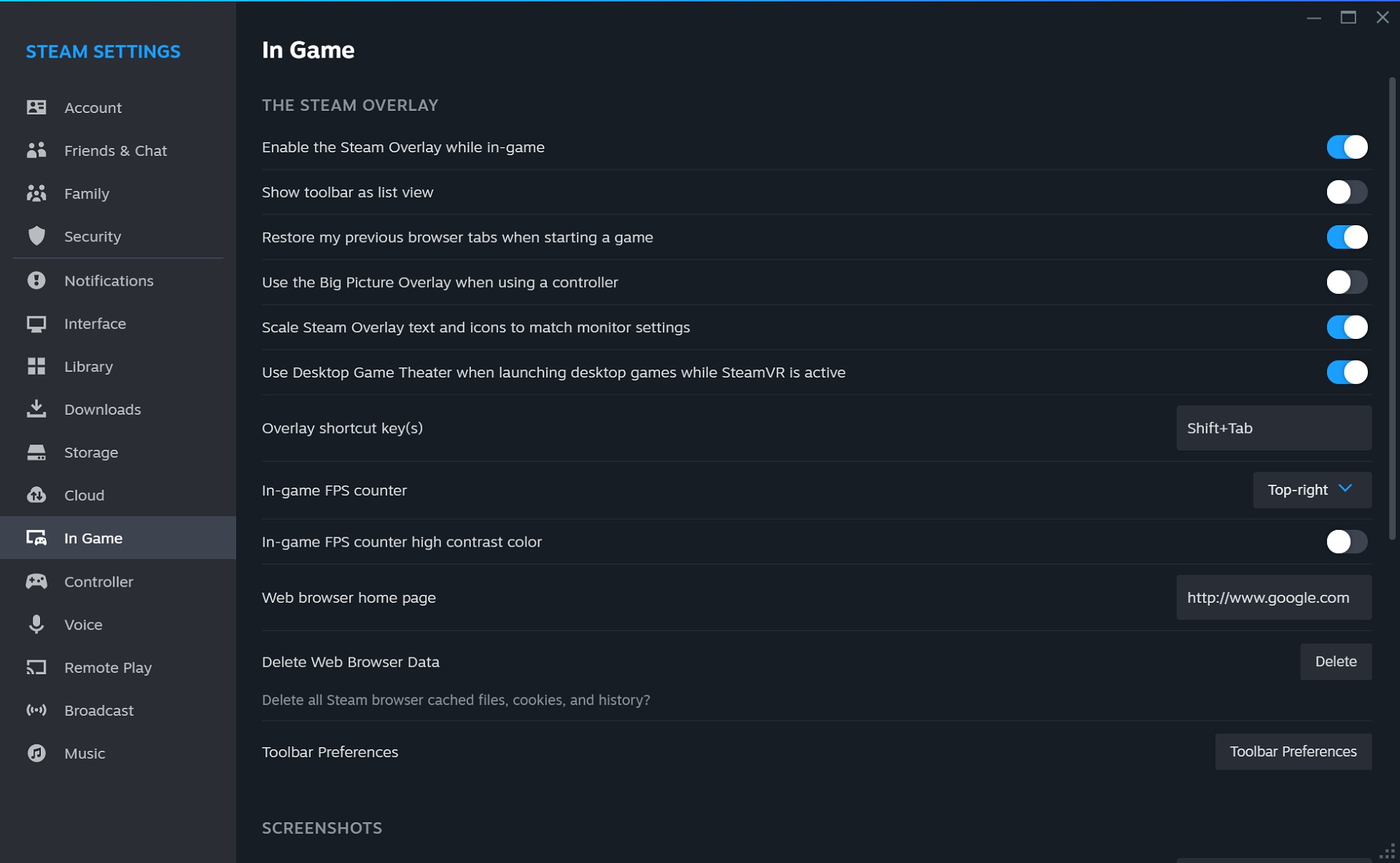1400x863 pixels.
Task: Disable Use Big Picture Overlay with controller
Action: [1347, 282]
